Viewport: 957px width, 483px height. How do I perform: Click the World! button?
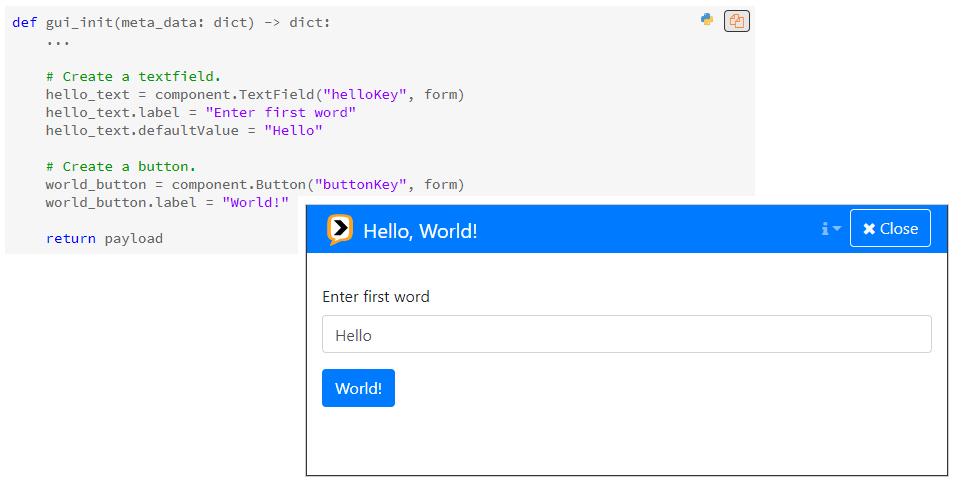358,388
